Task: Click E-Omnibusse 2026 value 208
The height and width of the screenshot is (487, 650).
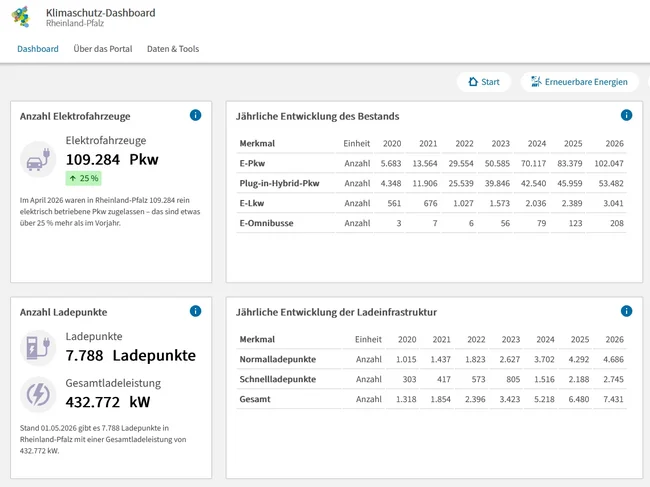Action: coord(616,223)
